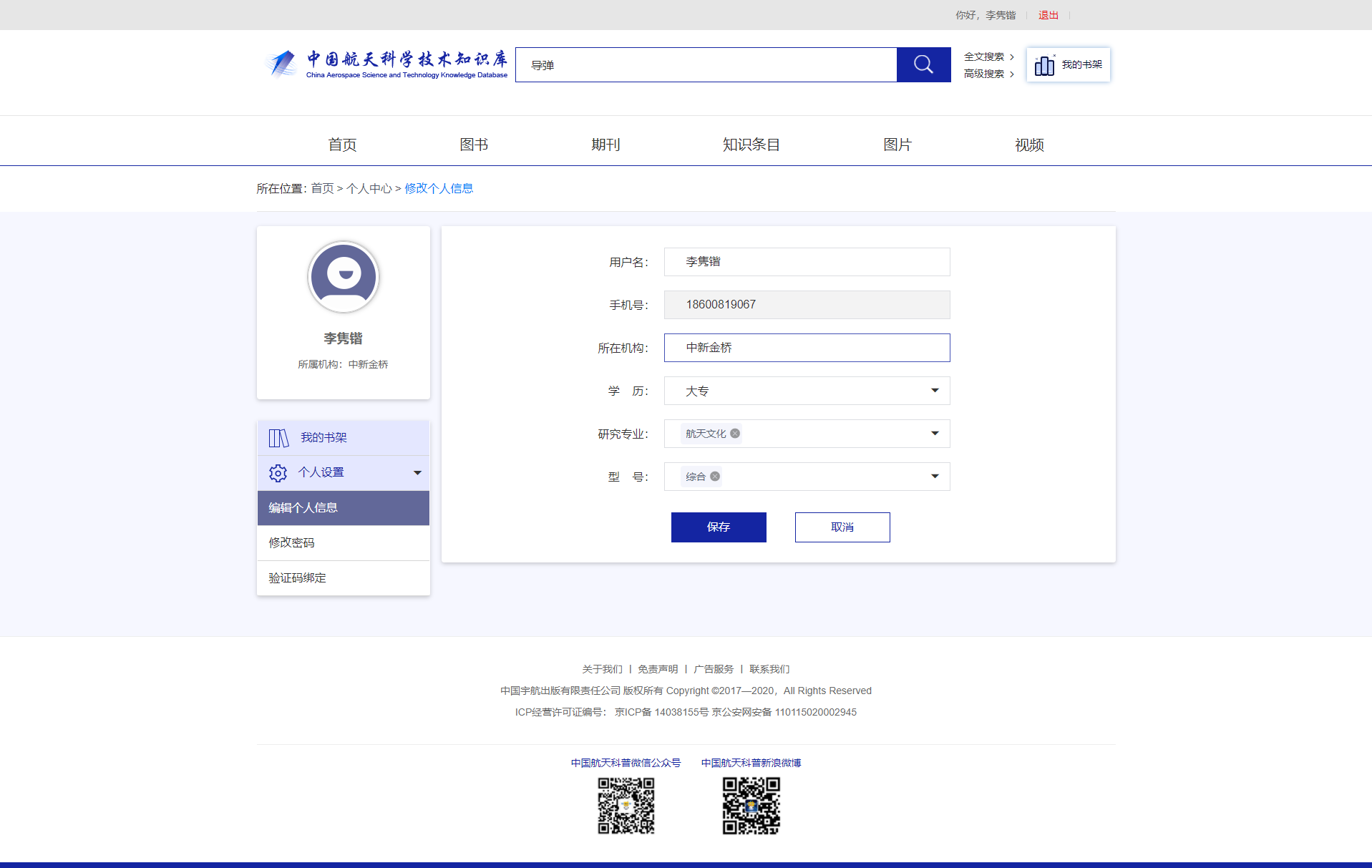Click the 保存 button

point(719,527)
